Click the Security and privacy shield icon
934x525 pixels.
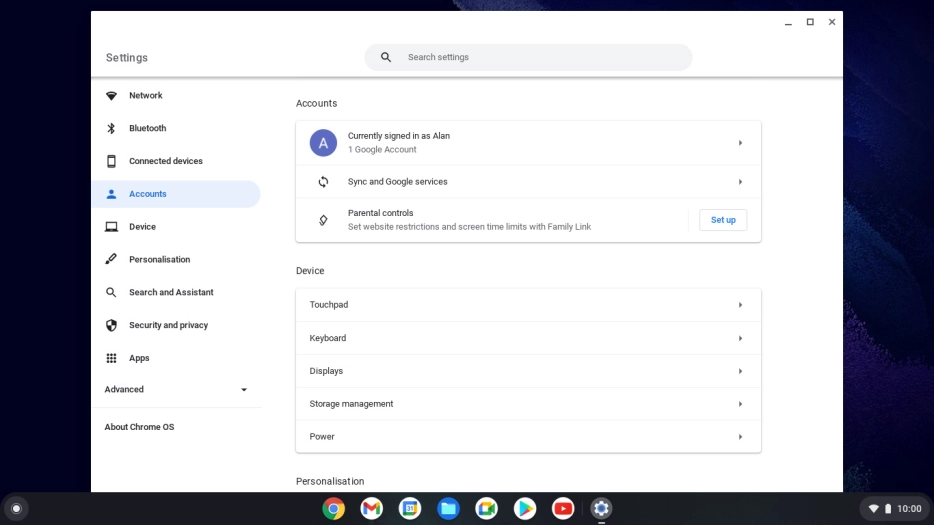point(111,325)
